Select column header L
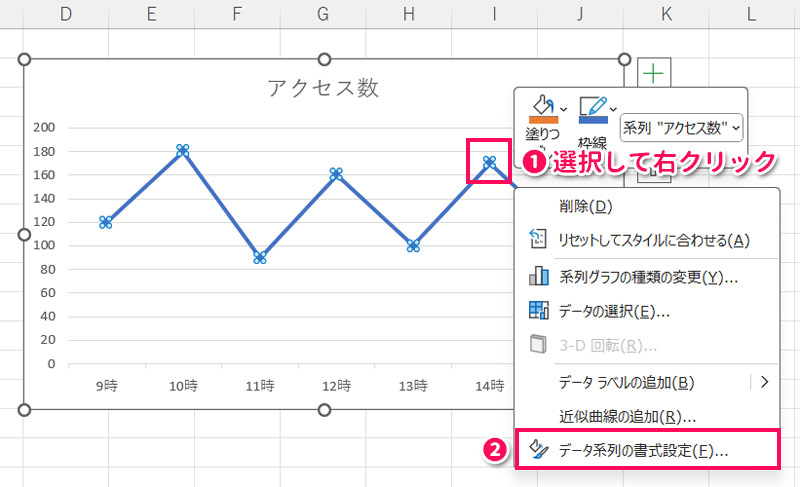This screenshot has height=487, width=800. point(751,14)
